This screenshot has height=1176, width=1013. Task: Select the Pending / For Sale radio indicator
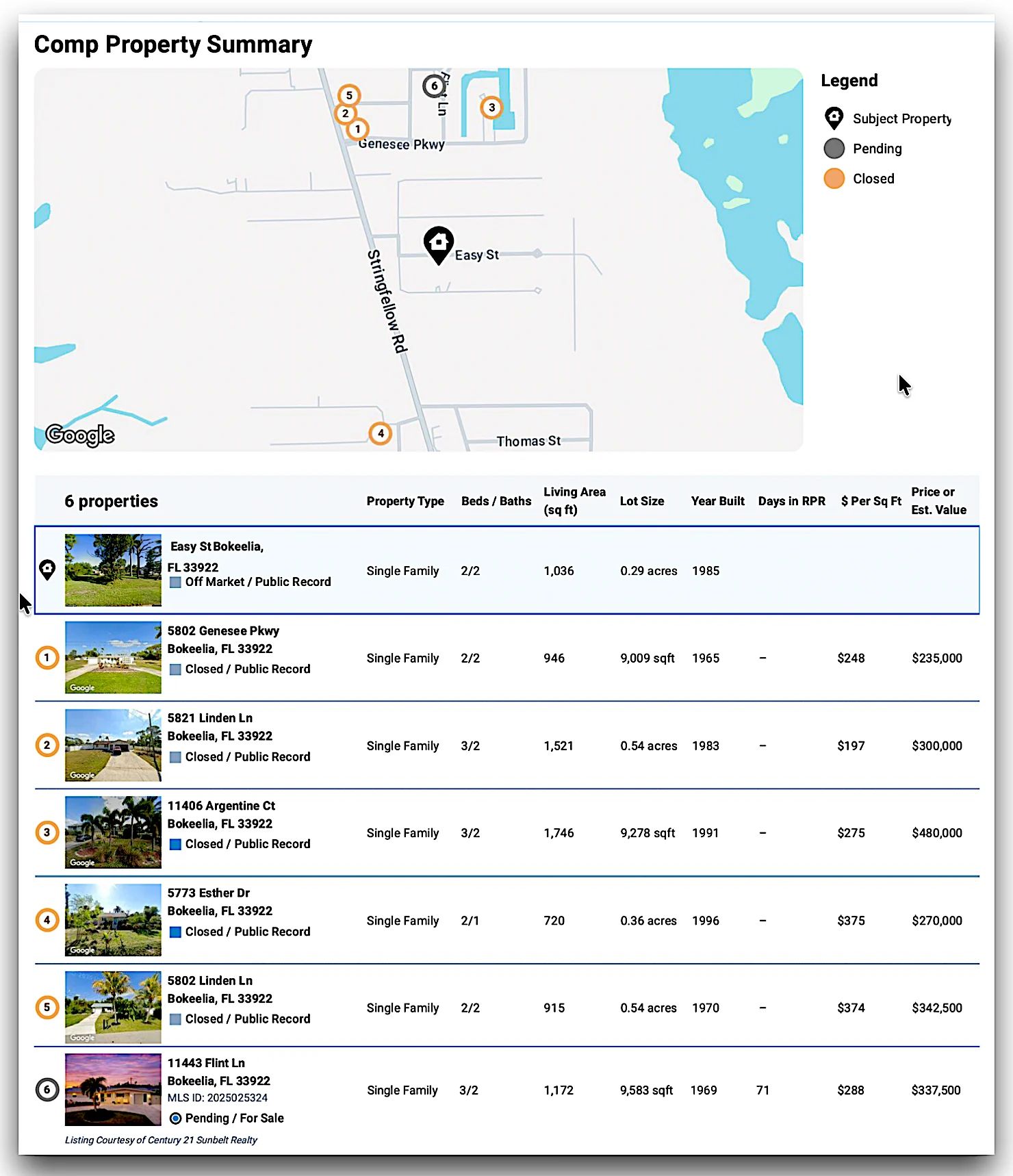(x=175, y=1119)
